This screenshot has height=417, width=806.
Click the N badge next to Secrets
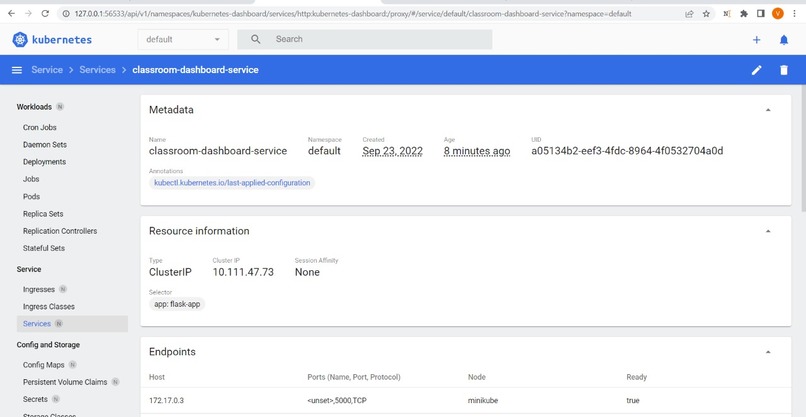[56, 399]
